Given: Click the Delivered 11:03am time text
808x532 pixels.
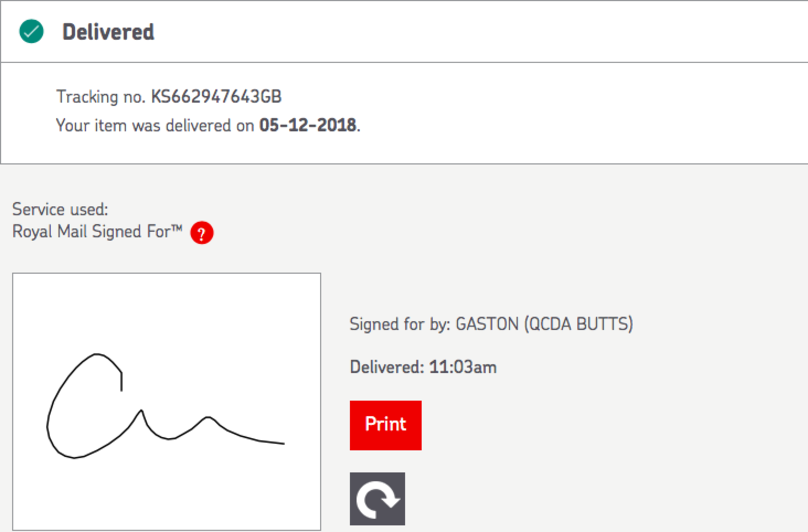Looking at the screenshot, I should [x=423, y=367].
